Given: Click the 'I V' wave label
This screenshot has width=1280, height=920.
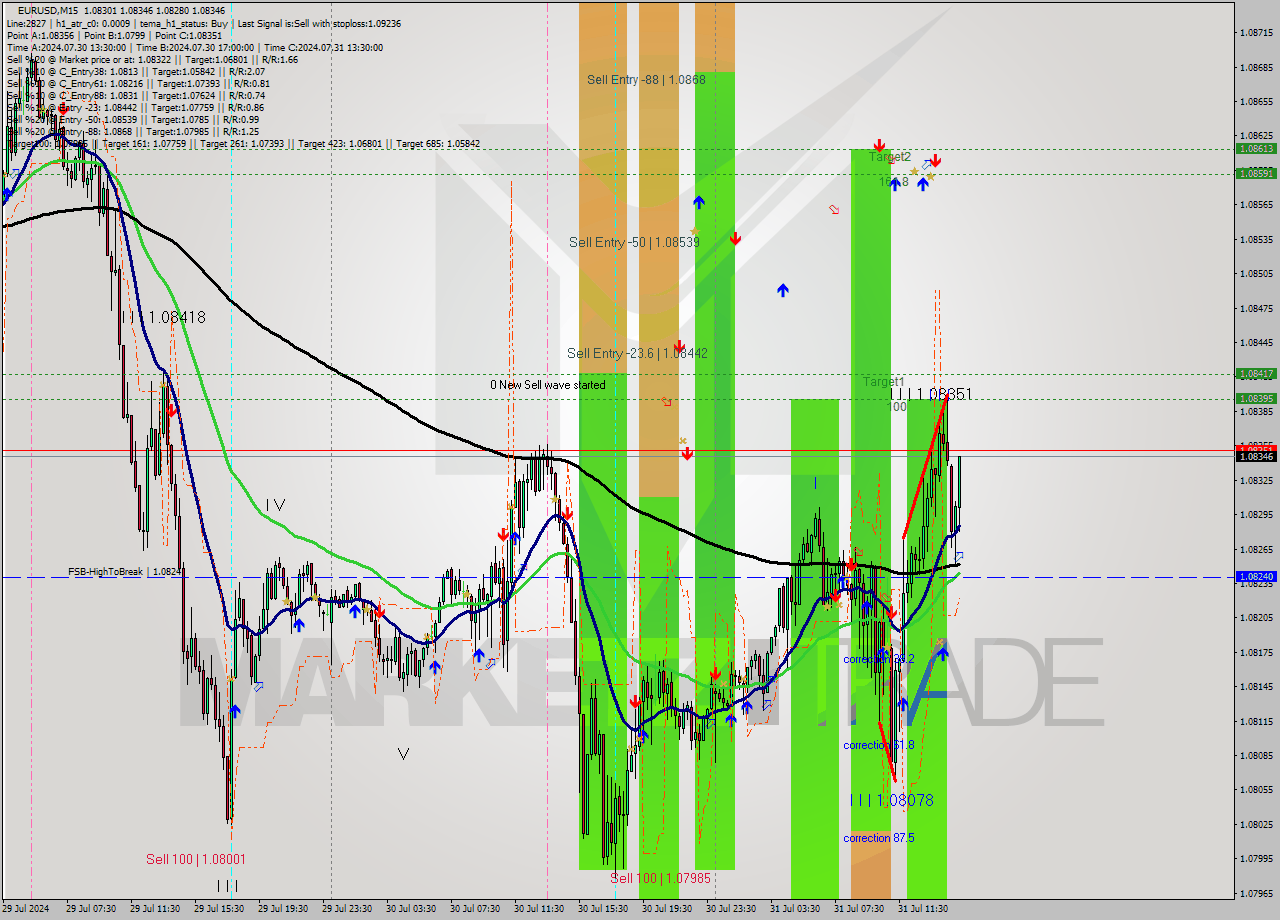Looking at the screenshot, I should [x=275, y=505].
